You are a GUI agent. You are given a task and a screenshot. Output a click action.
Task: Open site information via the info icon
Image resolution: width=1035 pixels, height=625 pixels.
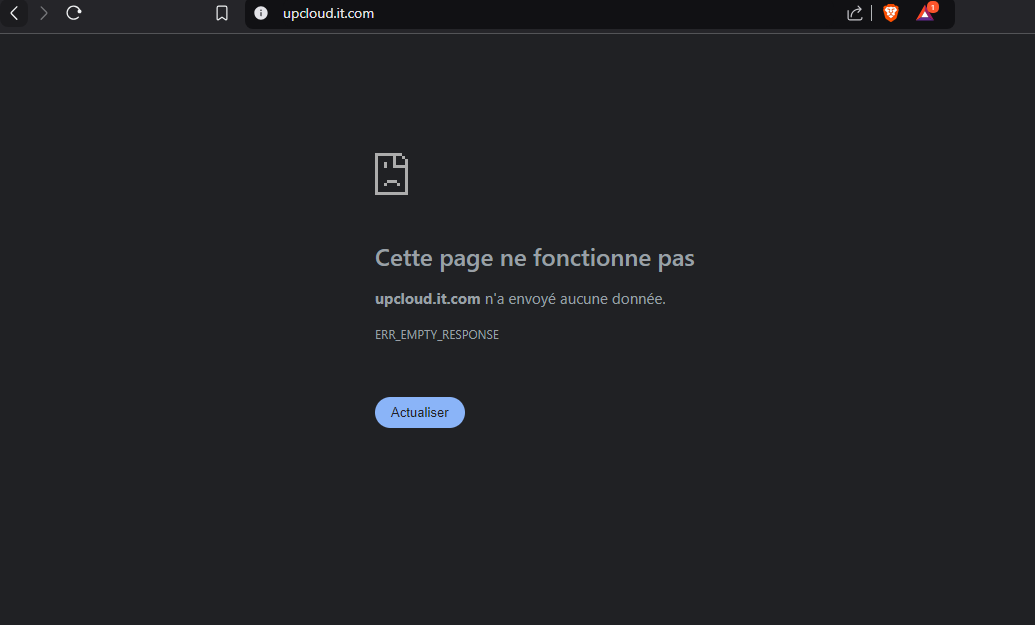pyautogui.click(x=261, y=13)
